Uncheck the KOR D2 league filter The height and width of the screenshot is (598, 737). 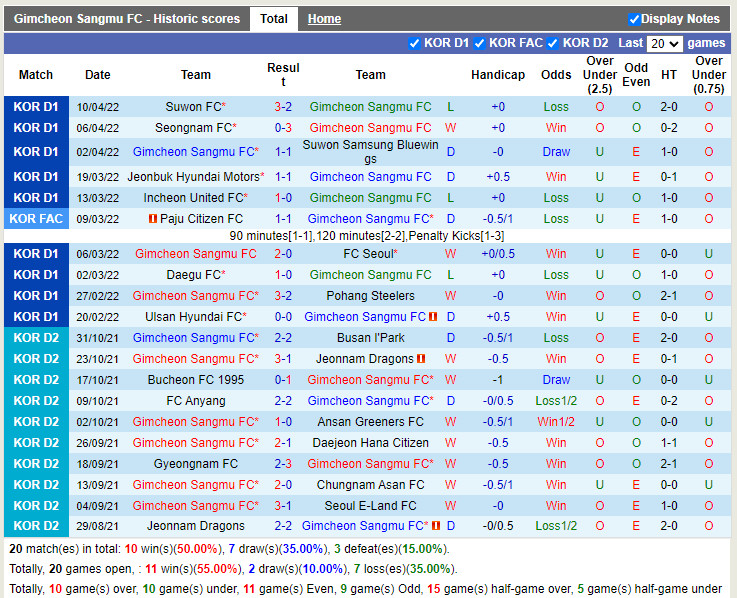coord(553,43)
